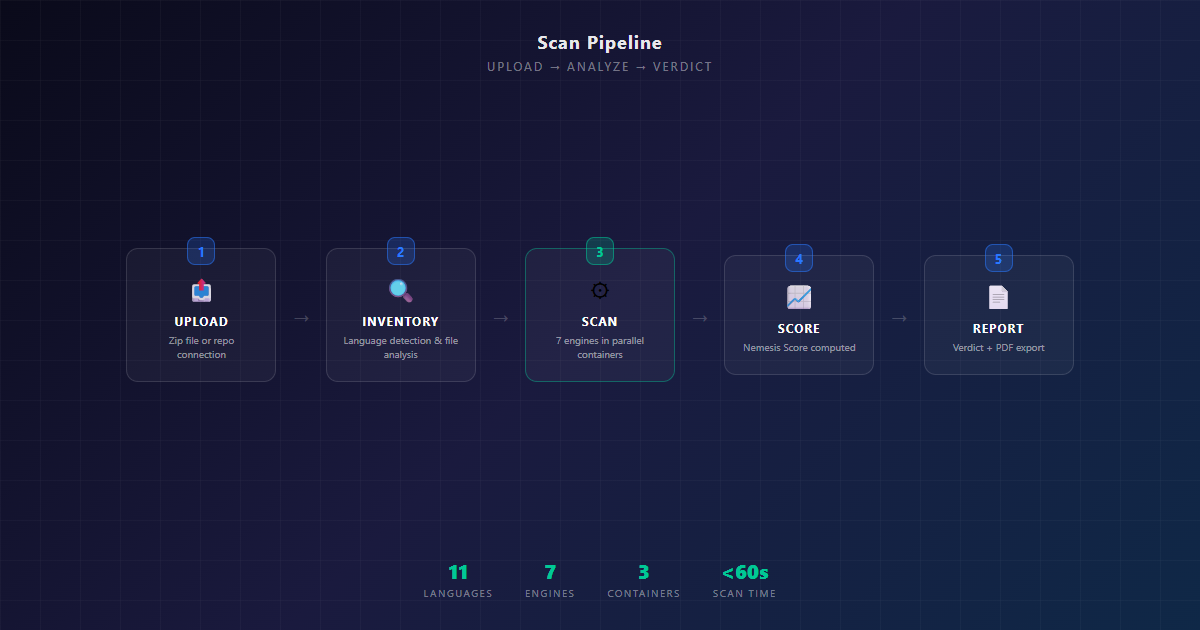Click the INVENTORY card title

401,322
